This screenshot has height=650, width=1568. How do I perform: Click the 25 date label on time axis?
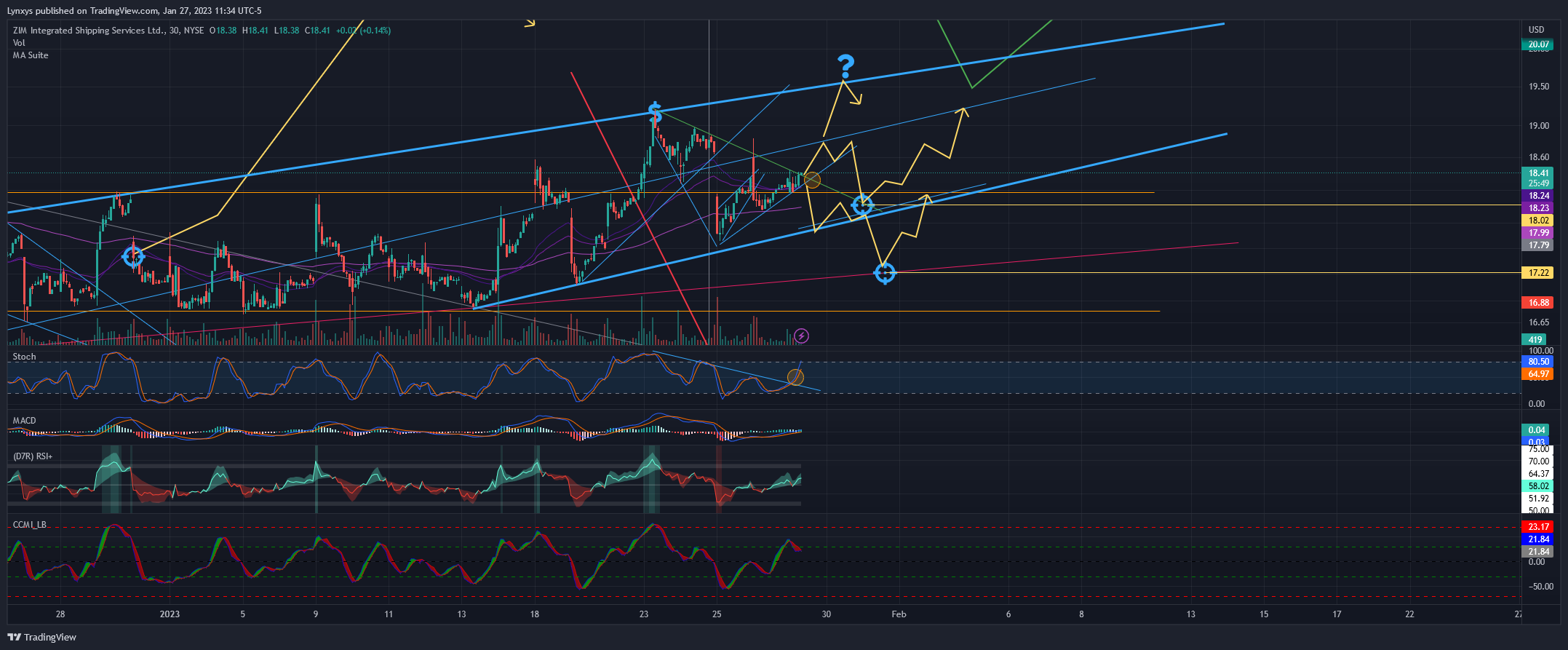coord(717,614)
